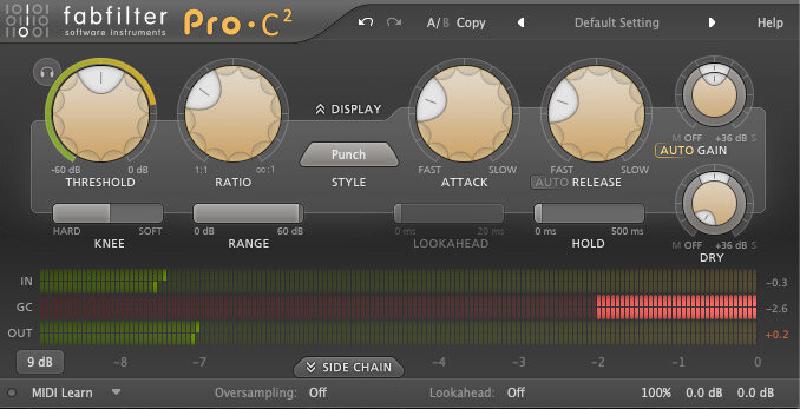Go to the previous preset arrow
This screenshot has width=800, height=409.
point(521,23)
